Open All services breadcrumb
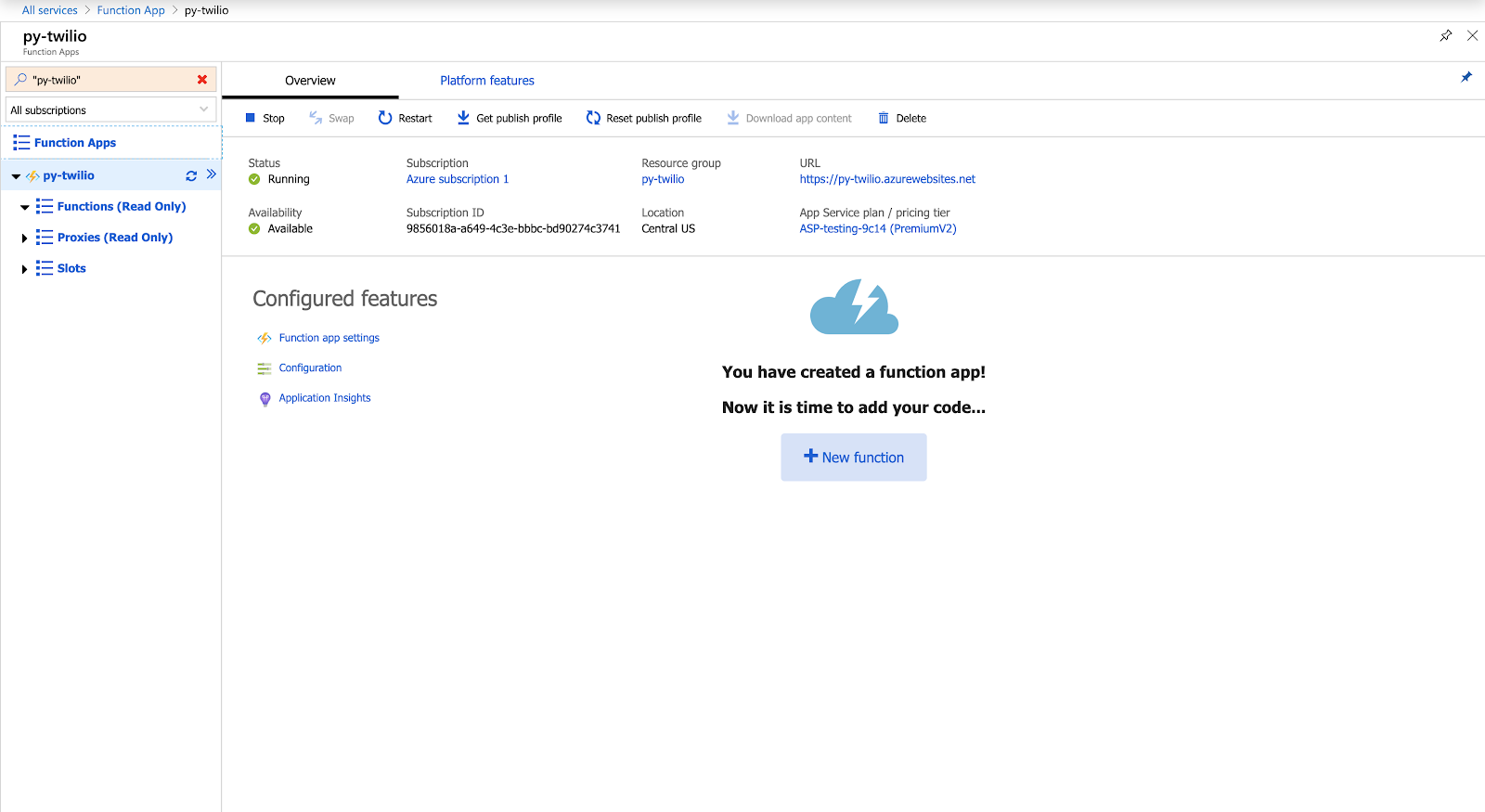 pos(50,10)
